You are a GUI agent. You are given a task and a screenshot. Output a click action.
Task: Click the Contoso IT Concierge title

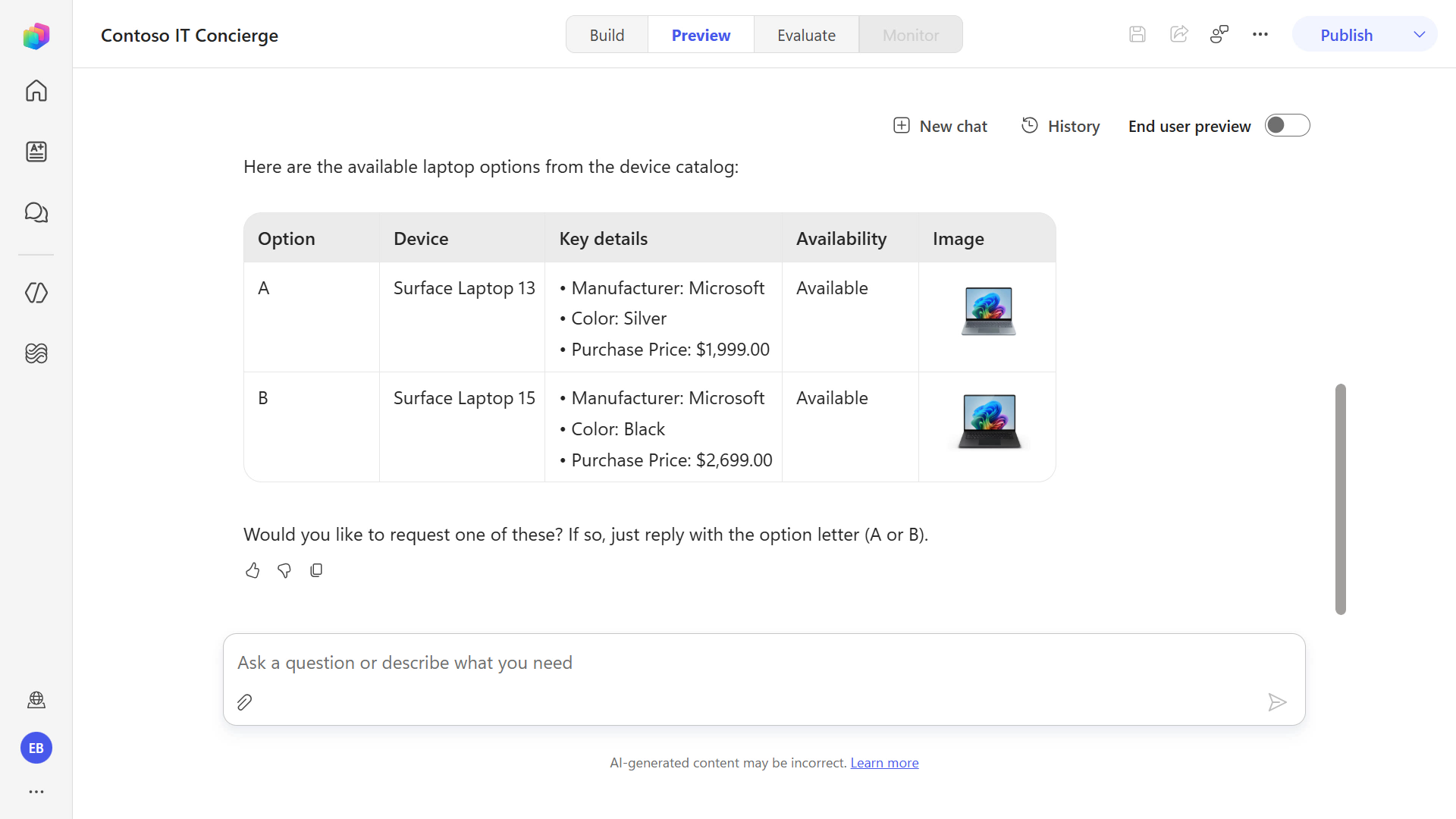pyautogui.click(x=190, y=36)
